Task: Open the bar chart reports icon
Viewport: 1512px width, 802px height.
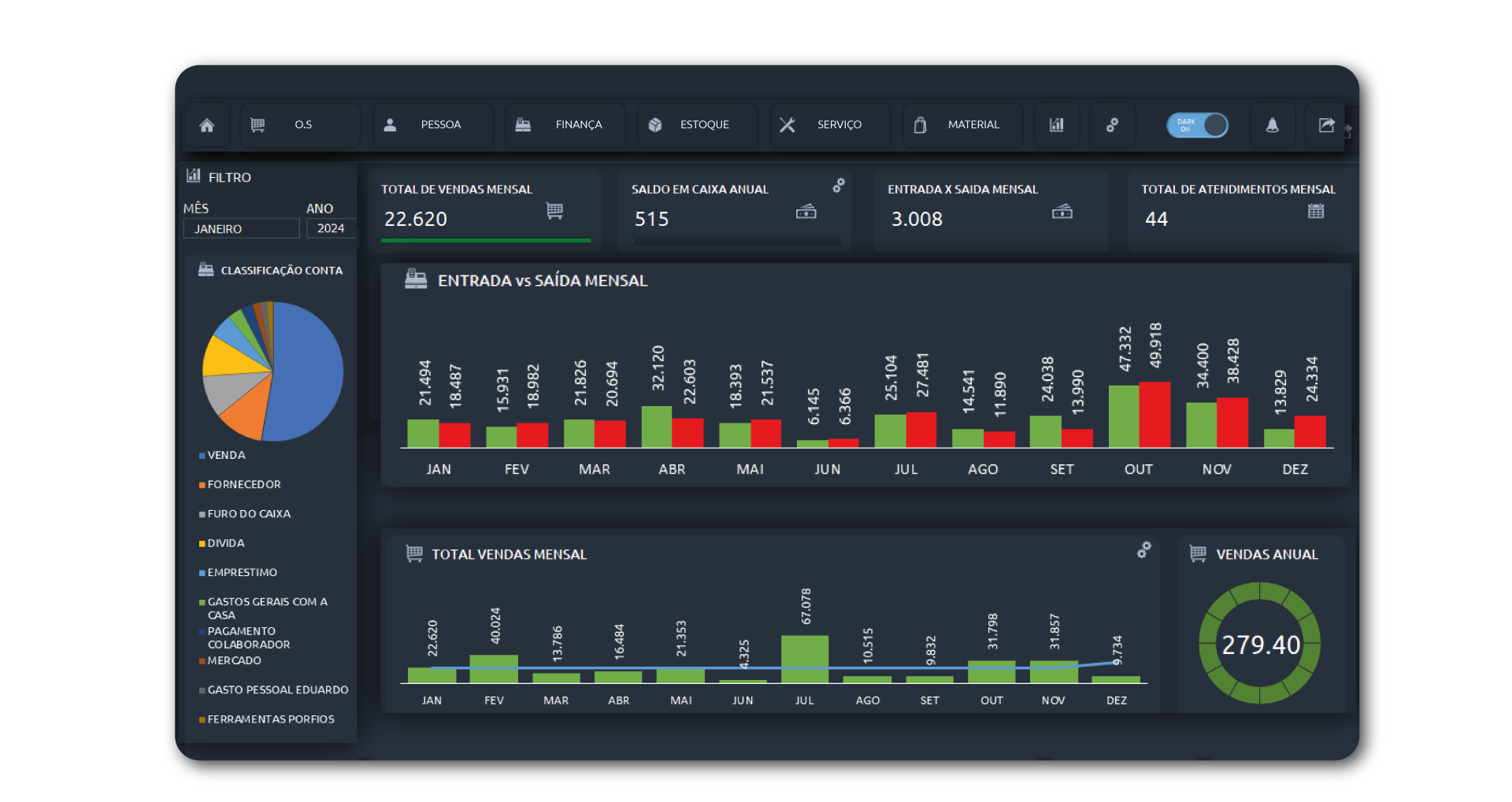Action: click(1057, 125)
